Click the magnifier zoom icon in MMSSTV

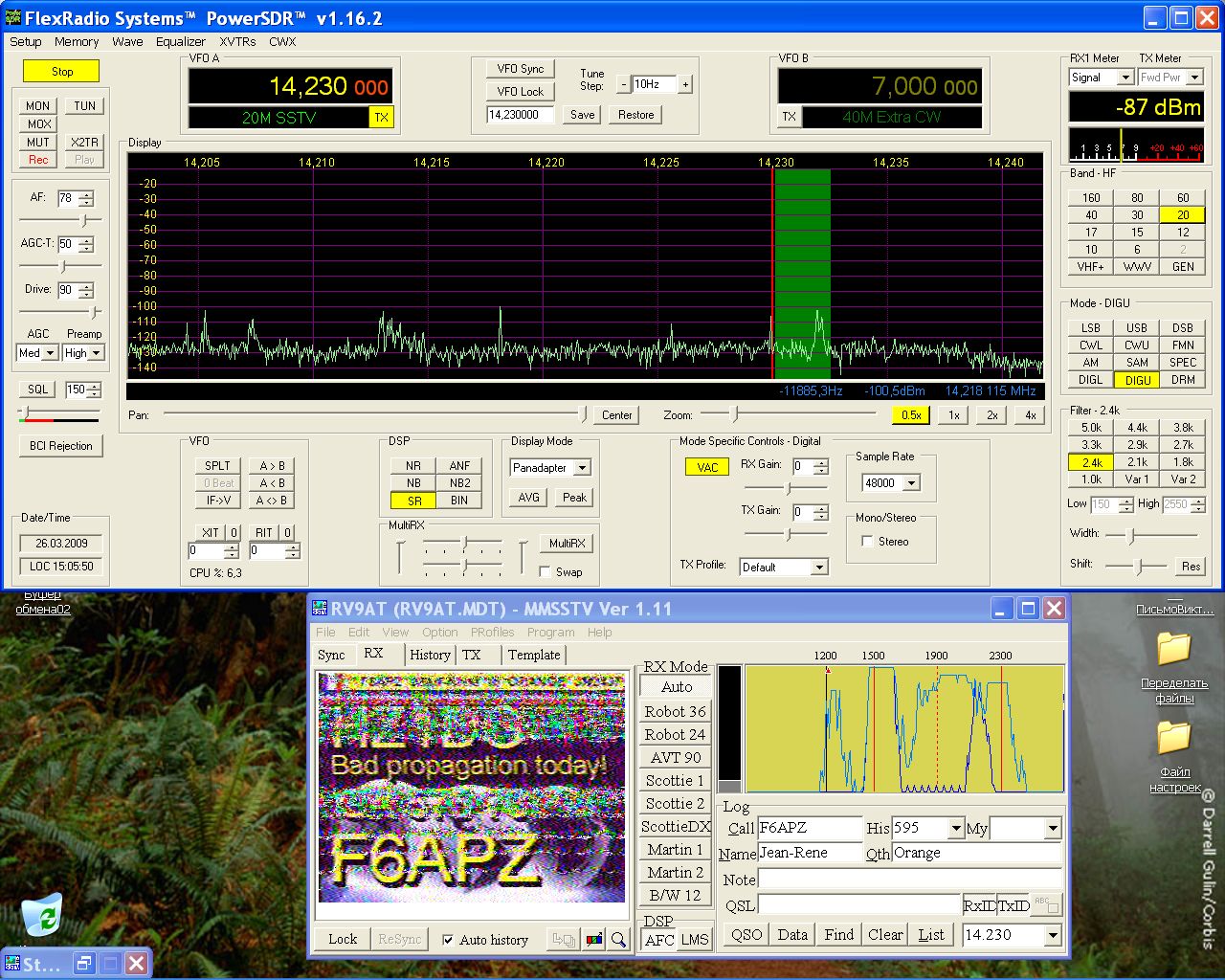tap(618, 940)
